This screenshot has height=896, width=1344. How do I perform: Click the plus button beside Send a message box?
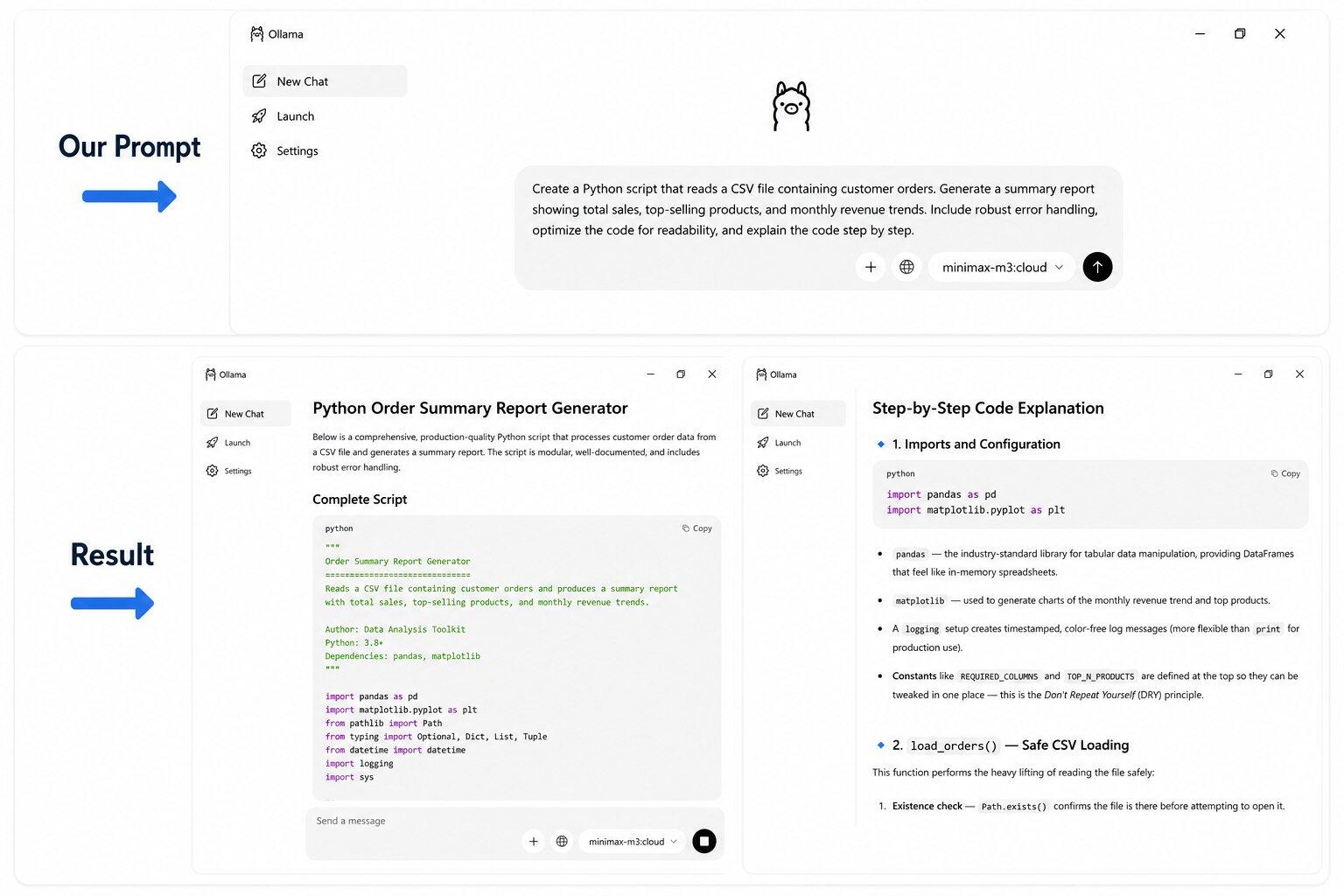pyautogui.click(x=533, y=842)
